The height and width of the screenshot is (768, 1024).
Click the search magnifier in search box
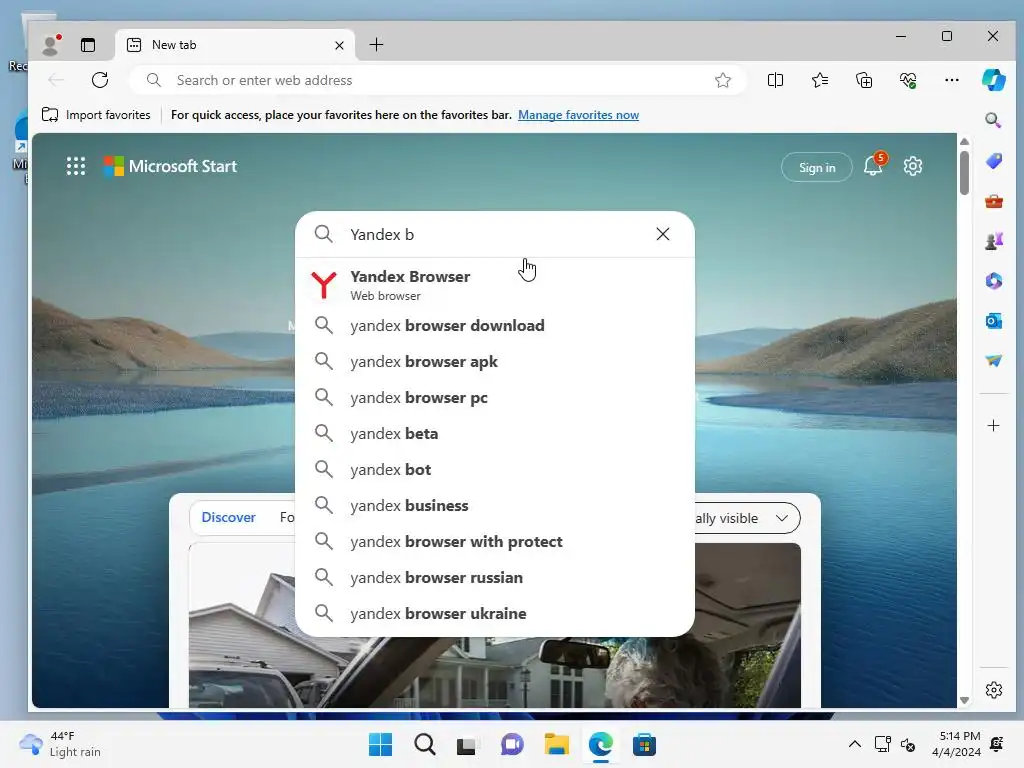323,234
